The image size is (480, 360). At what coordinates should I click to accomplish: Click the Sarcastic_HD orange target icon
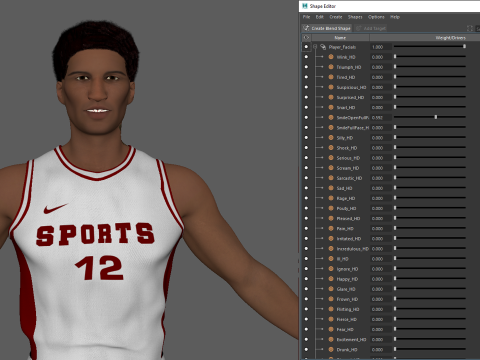[x=331, y=178]
